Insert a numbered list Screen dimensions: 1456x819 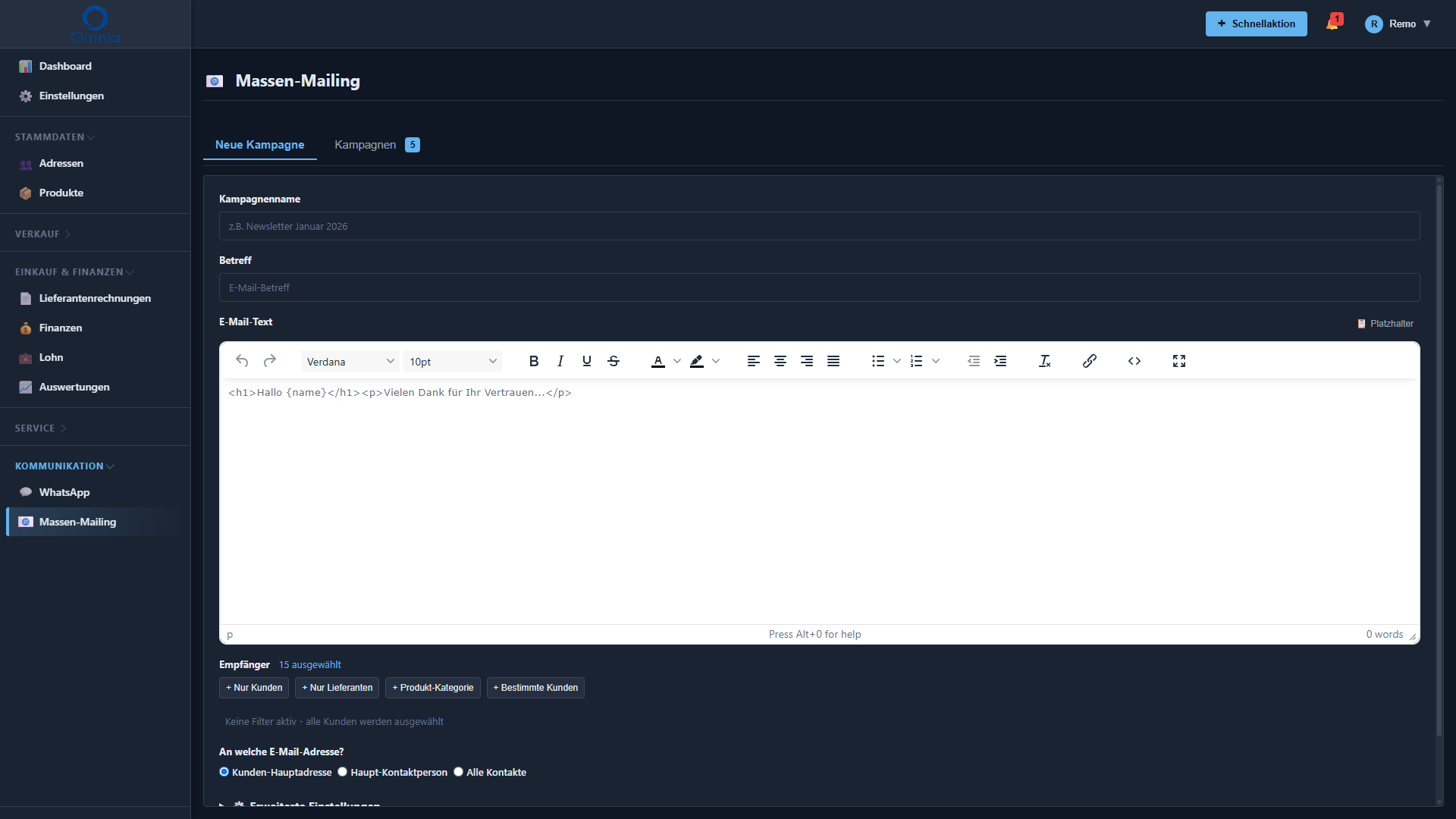click(917, 361)
